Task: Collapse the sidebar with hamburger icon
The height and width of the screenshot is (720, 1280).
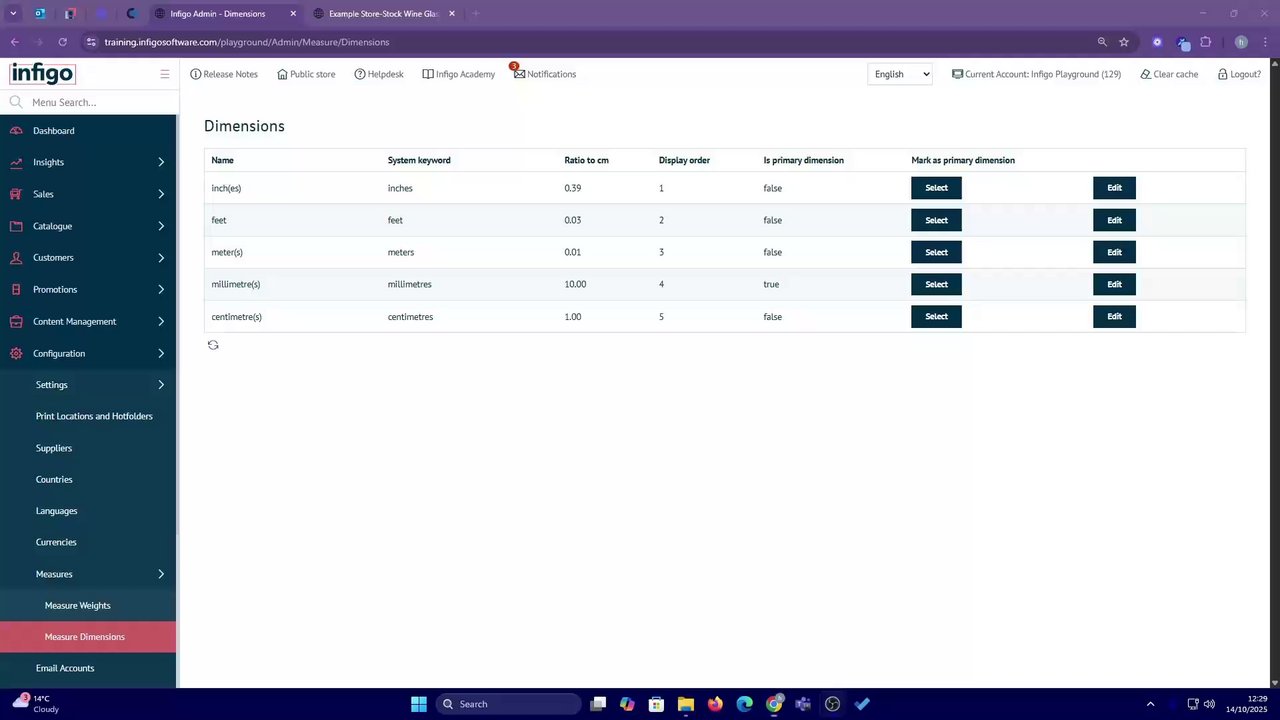Action: point(165,74)
